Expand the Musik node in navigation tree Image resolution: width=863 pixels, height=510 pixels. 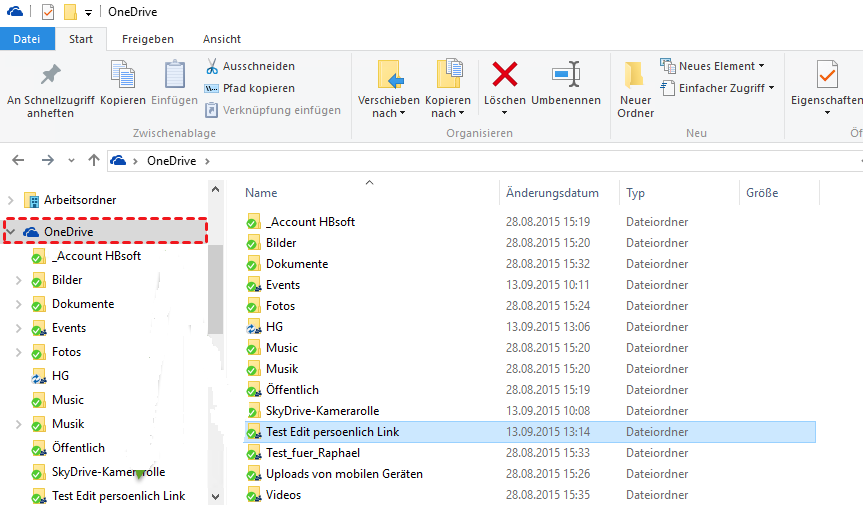[x=18, y=424]
